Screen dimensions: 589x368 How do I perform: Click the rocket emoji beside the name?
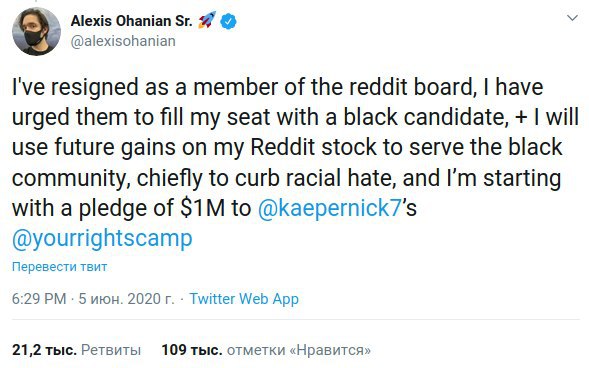point(207,20)
